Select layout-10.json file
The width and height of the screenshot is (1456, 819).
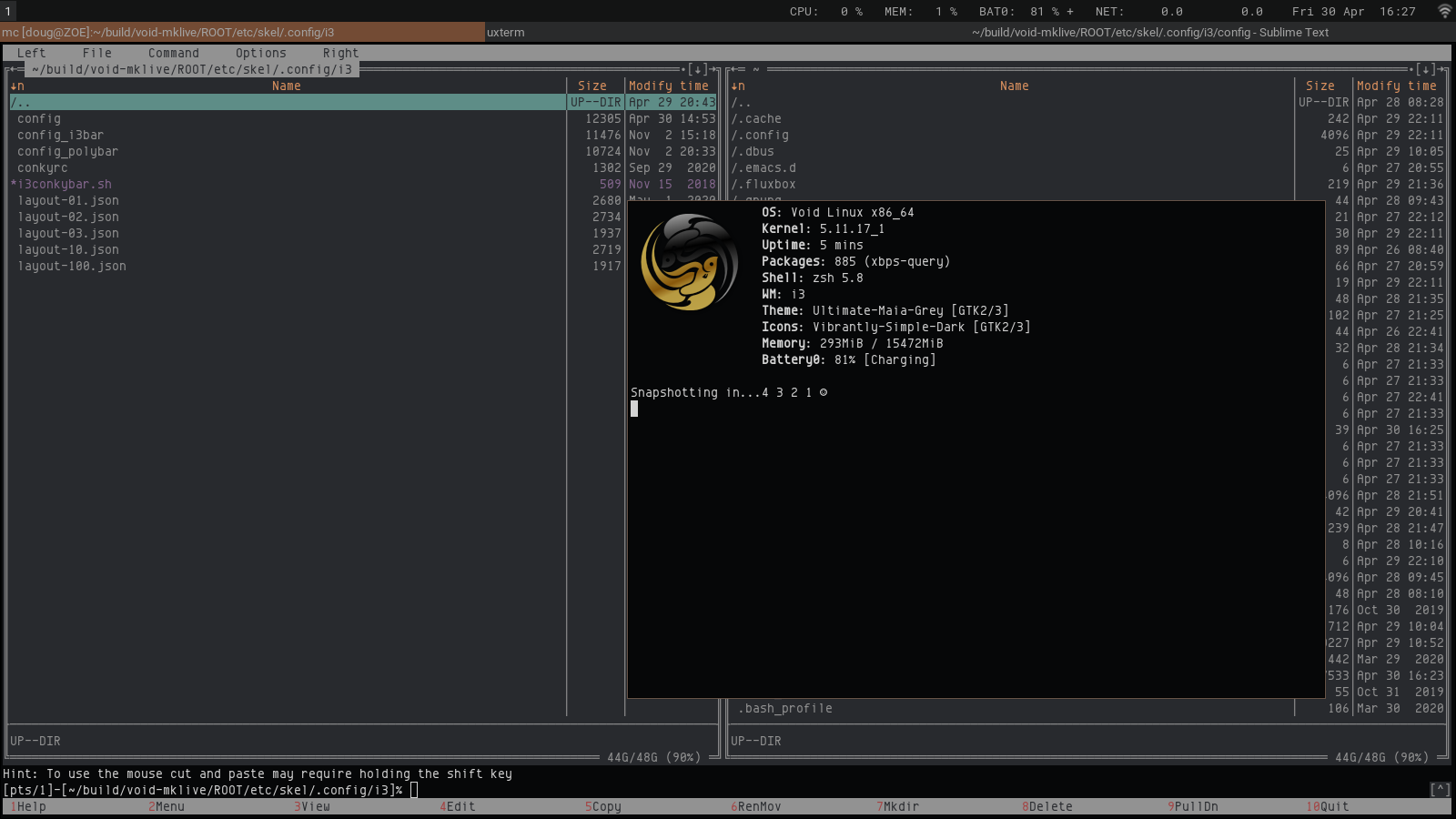pyautogui.click(x=67, y=249)
